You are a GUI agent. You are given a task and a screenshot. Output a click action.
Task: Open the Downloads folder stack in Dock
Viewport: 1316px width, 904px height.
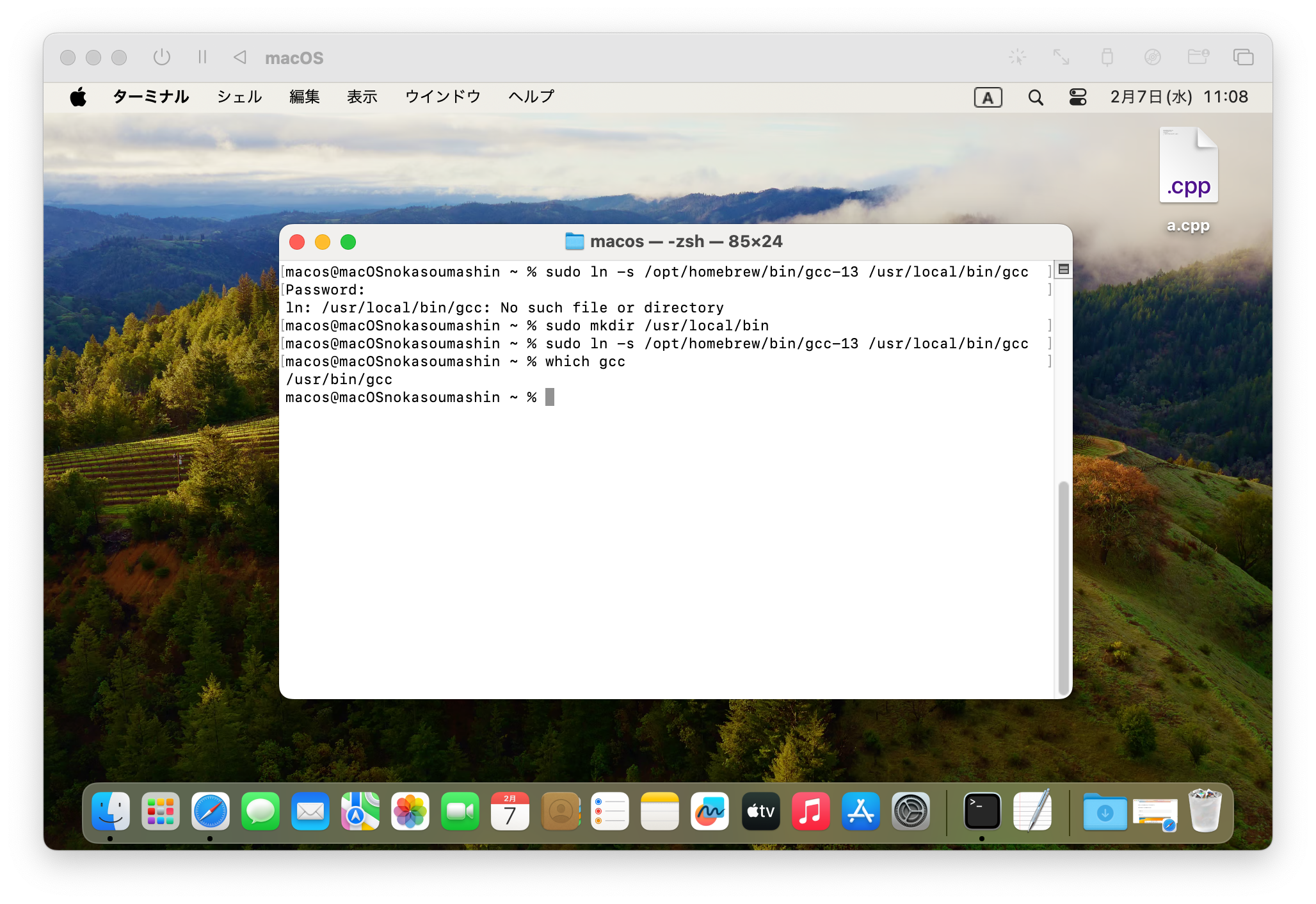(1105, 811)
